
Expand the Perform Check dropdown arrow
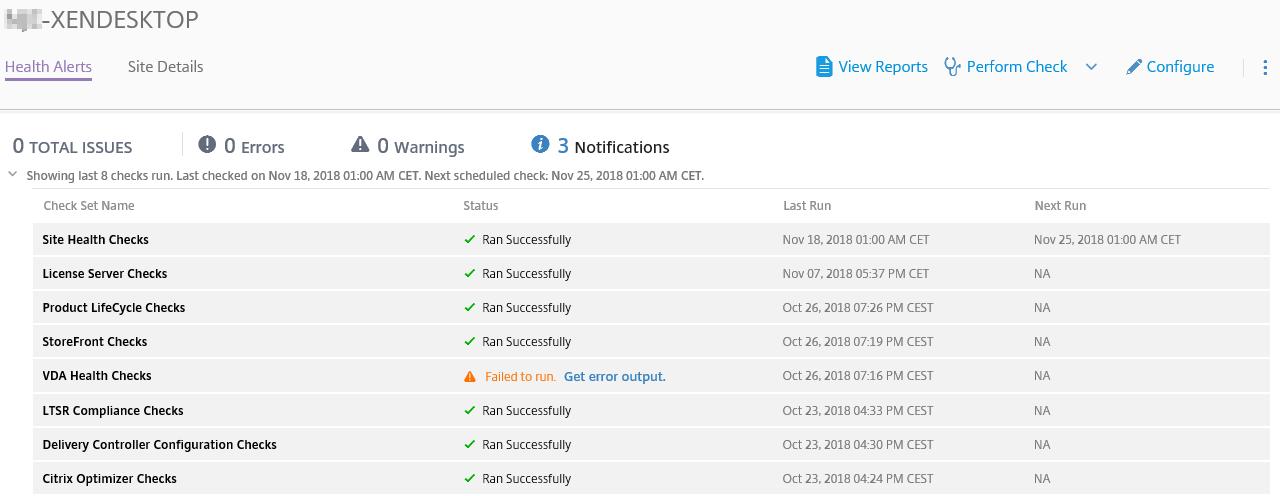pyautogui.click(x=1091, y=67)
